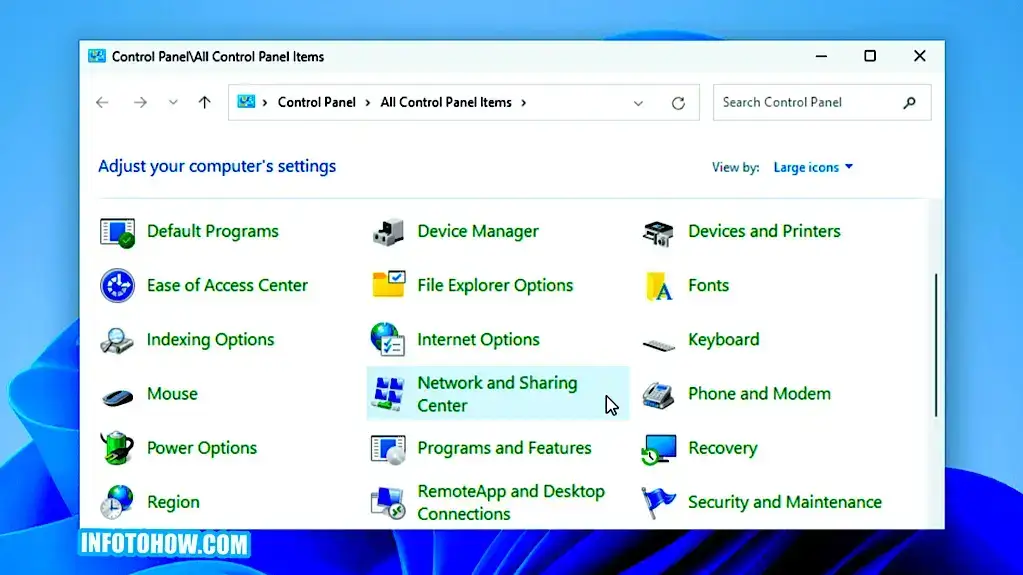The height and width of the screenshot is (575, 1023).
Task: Open the Network and Sharing Center icon
Action: click(x=388, y=394)
